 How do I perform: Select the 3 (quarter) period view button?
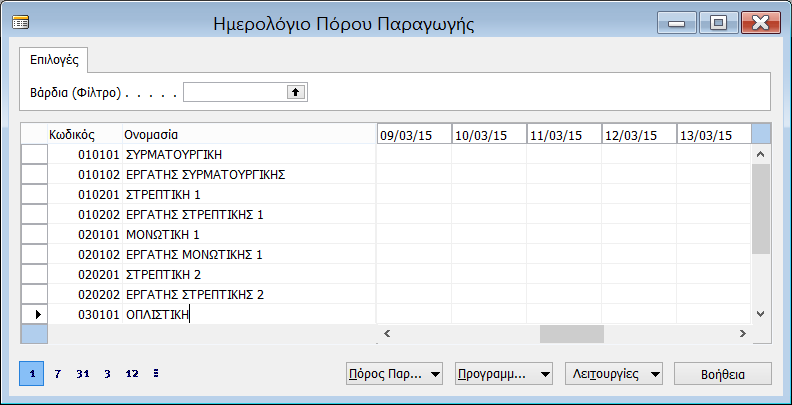pyautogui.click(x=107, y=374)
